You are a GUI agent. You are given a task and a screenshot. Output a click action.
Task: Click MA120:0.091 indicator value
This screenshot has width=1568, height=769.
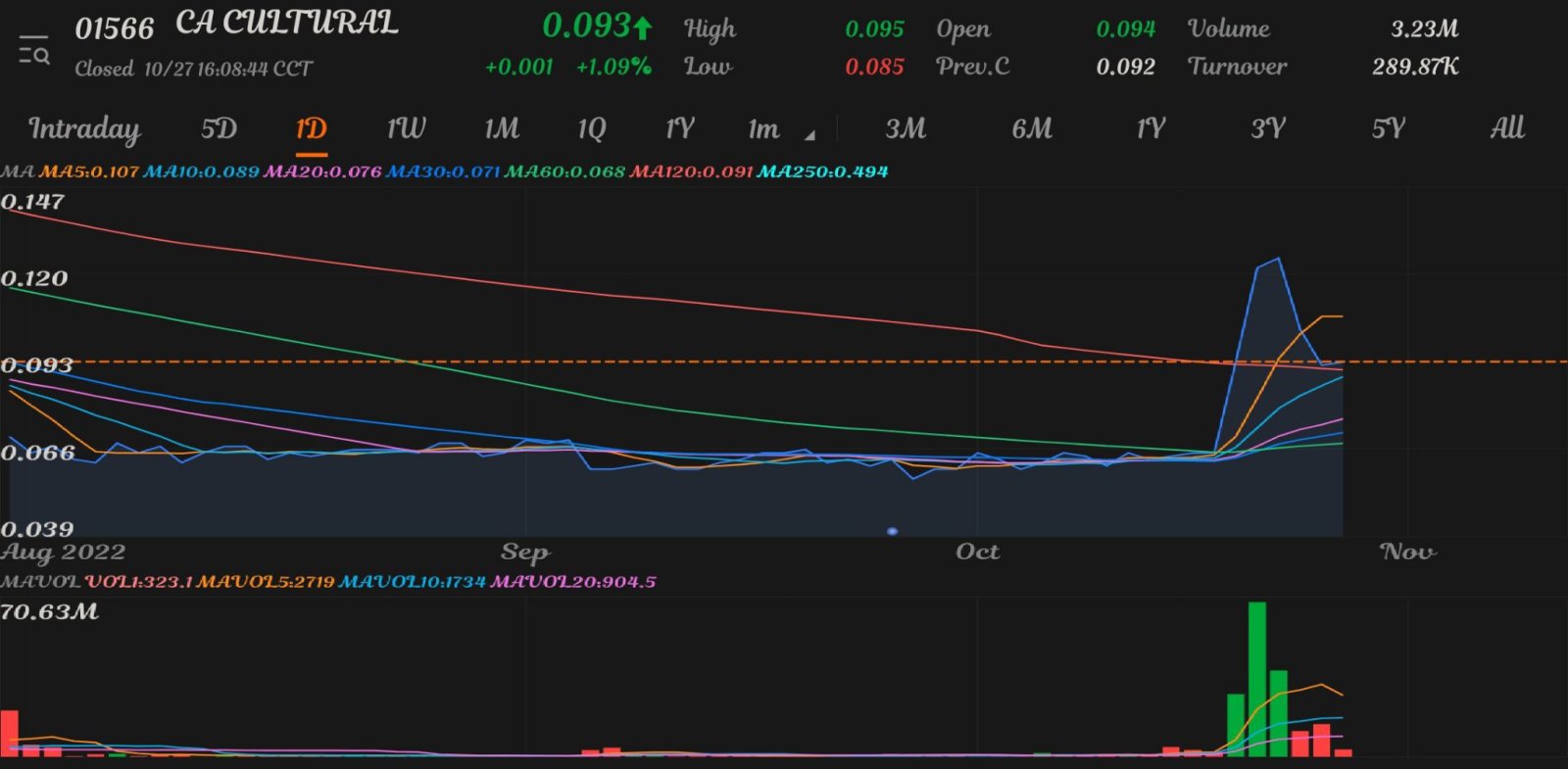(x=691, y=171)
